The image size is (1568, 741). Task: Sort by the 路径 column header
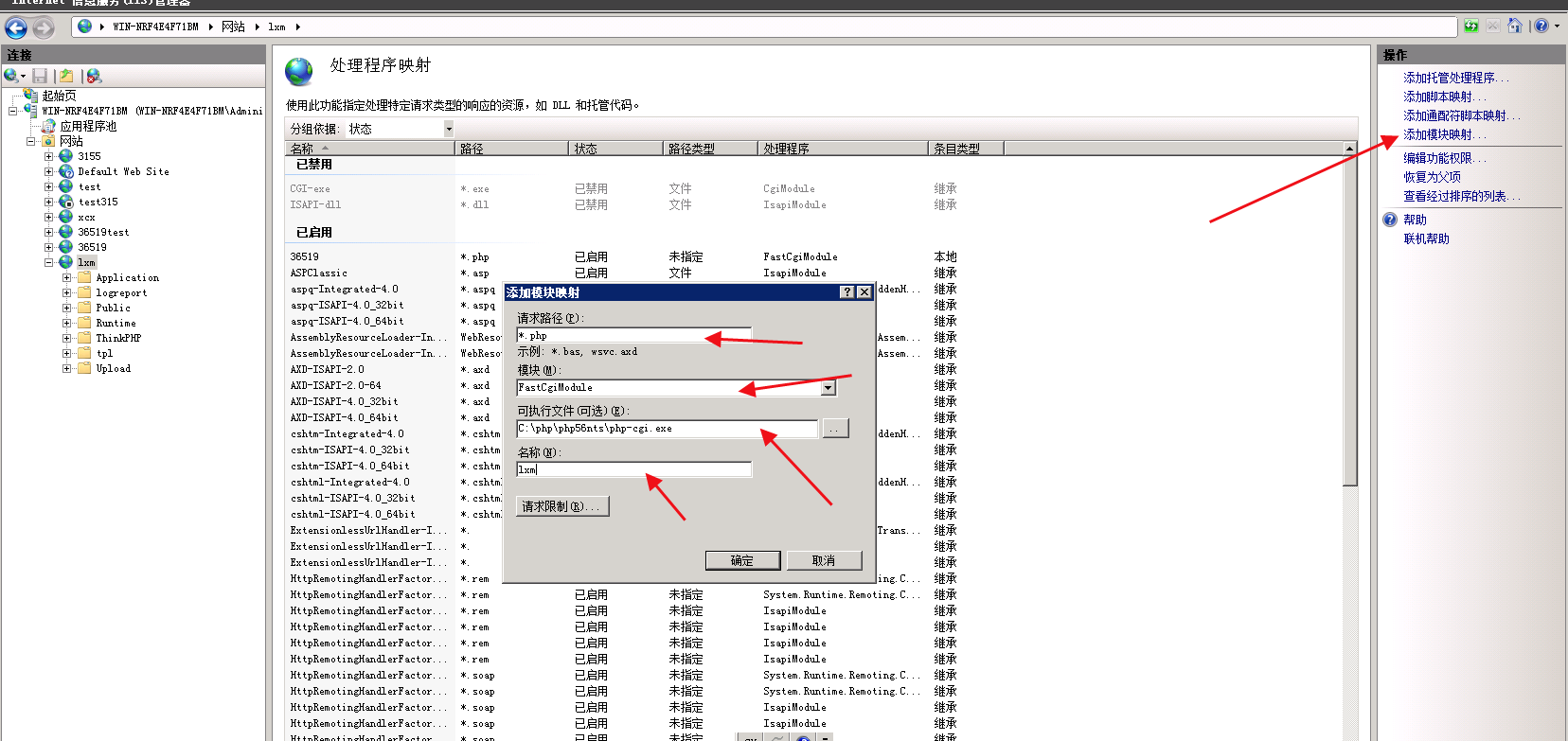point(512,149)
